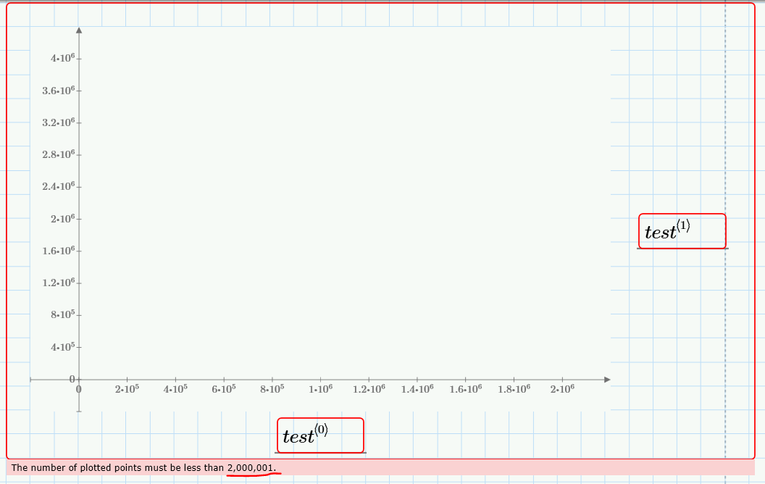765x484 pixels.
Task: Click y-axis tick label 3.6·10⁶
Action: click(x=59, y=90)
